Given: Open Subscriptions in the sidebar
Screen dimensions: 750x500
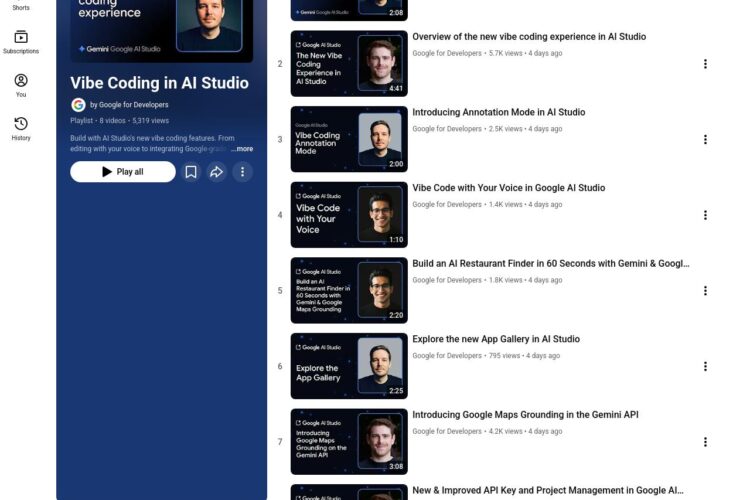Looking at the screenshot, I should tap(21, 42).
